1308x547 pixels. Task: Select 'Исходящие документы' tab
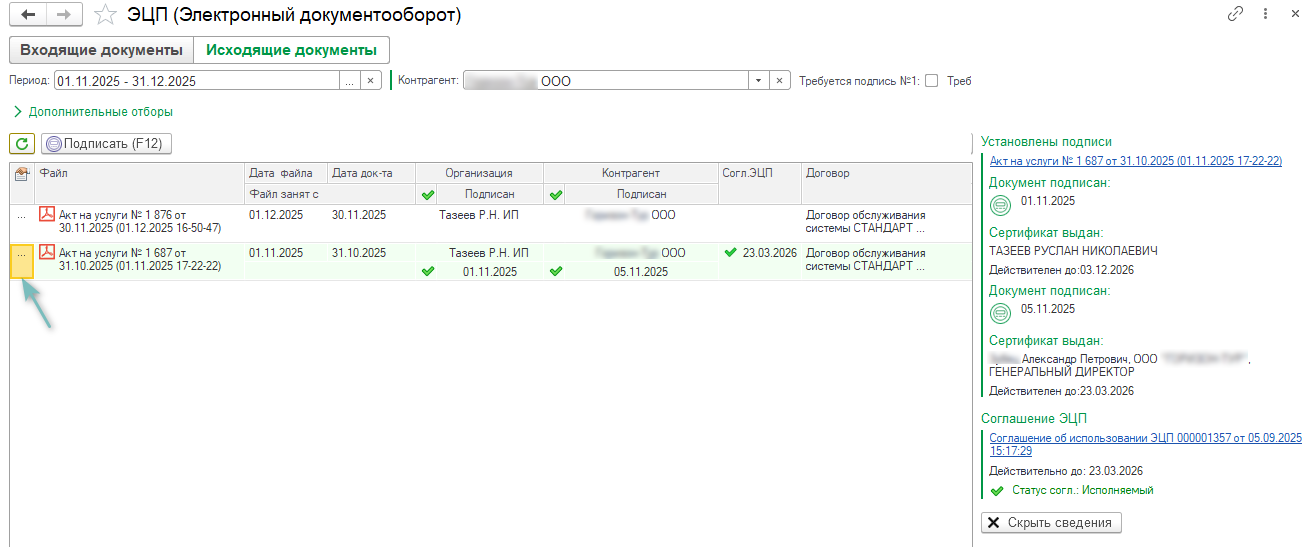click(x=291, y=50)
